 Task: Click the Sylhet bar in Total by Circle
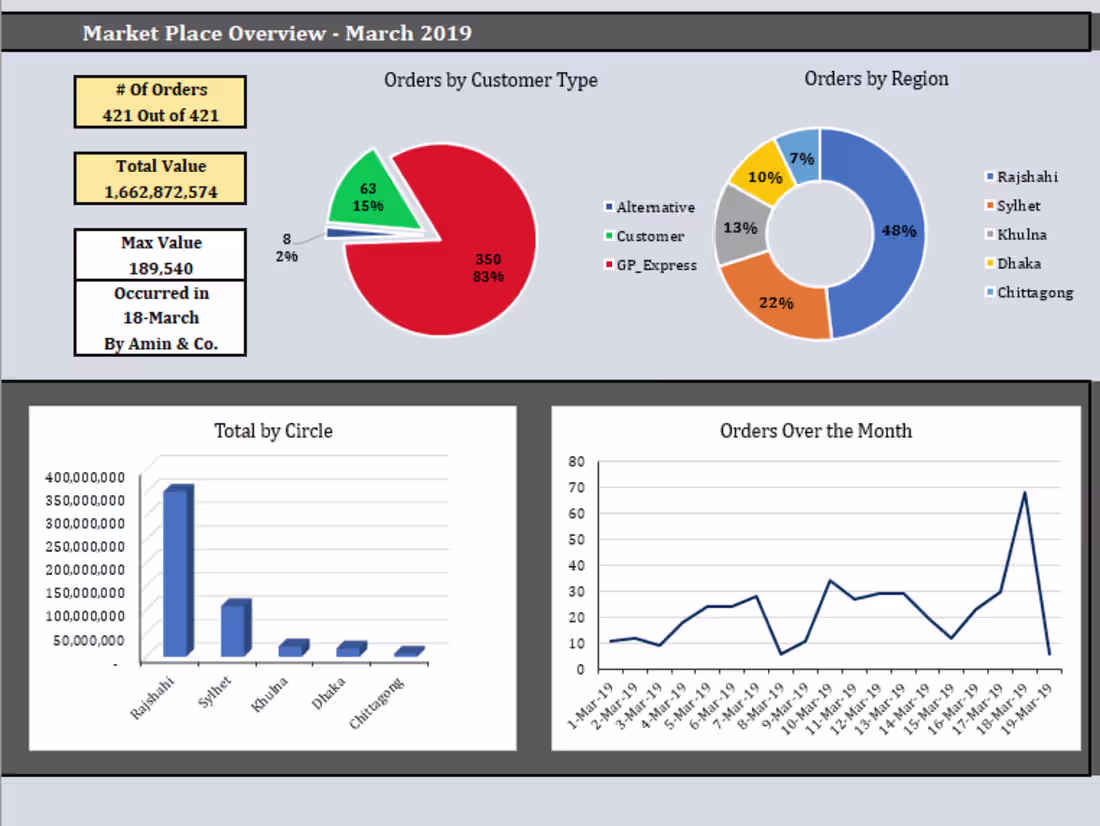[236, 628]
